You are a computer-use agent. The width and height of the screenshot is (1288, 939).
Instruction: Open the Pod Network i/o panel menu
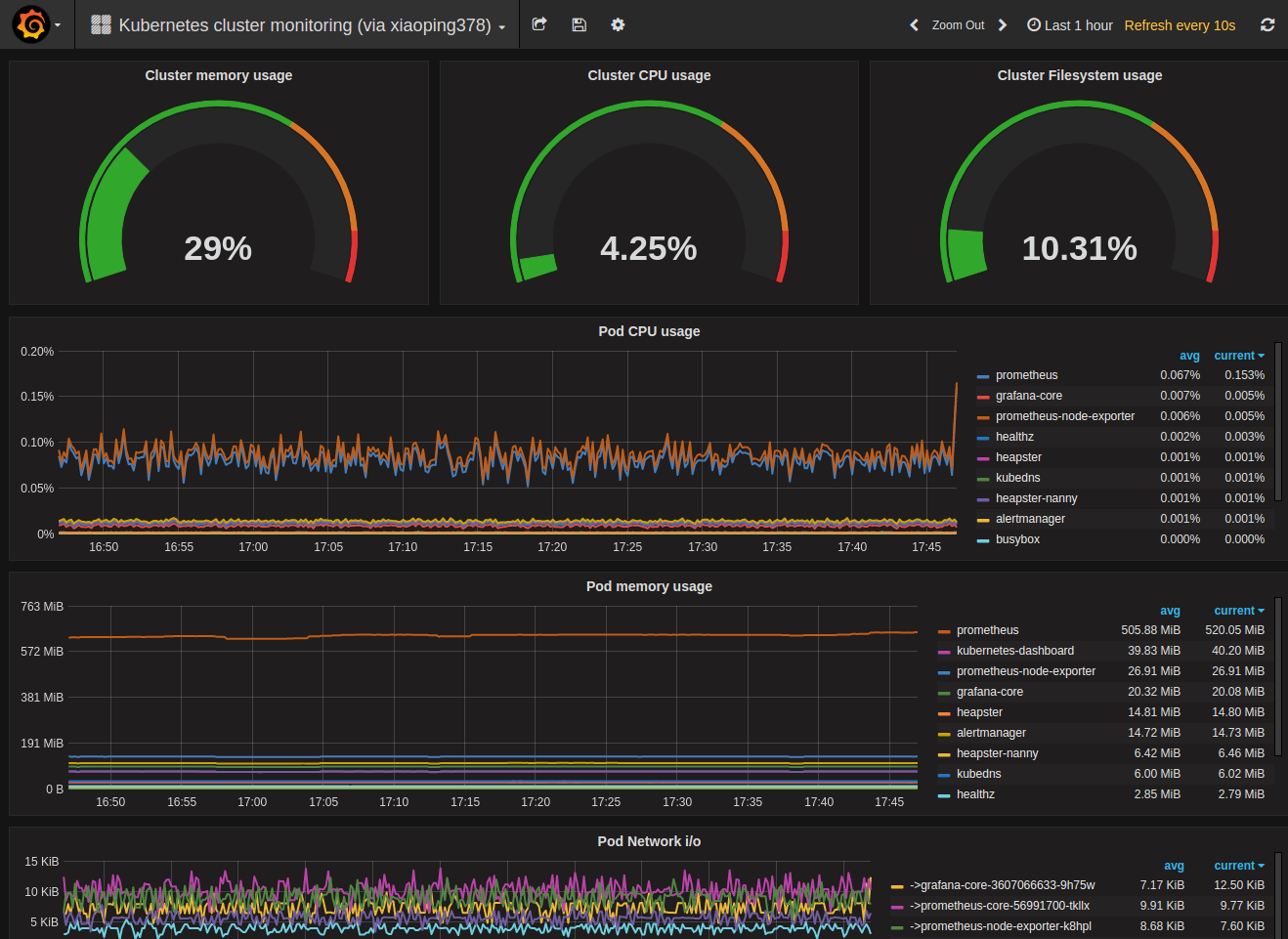coord(649,841)
